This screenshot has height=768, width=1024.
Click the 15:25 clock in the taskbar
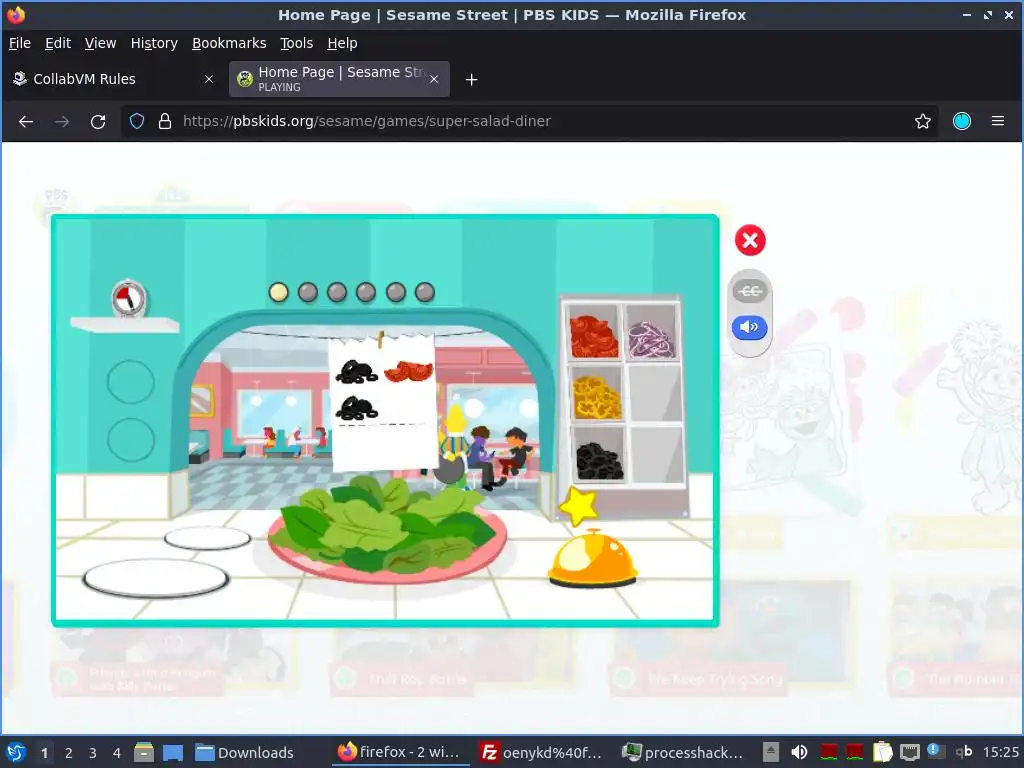coord(1000,753)
